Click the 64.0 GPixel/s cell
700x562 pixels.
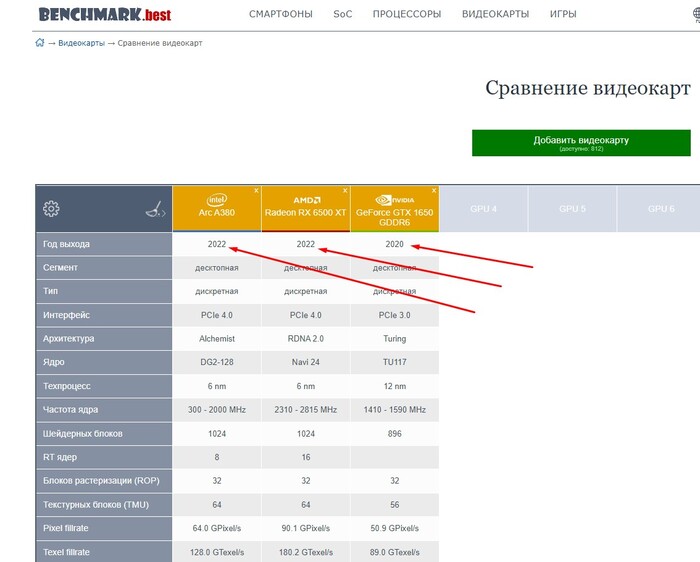[x=217, y=528]
